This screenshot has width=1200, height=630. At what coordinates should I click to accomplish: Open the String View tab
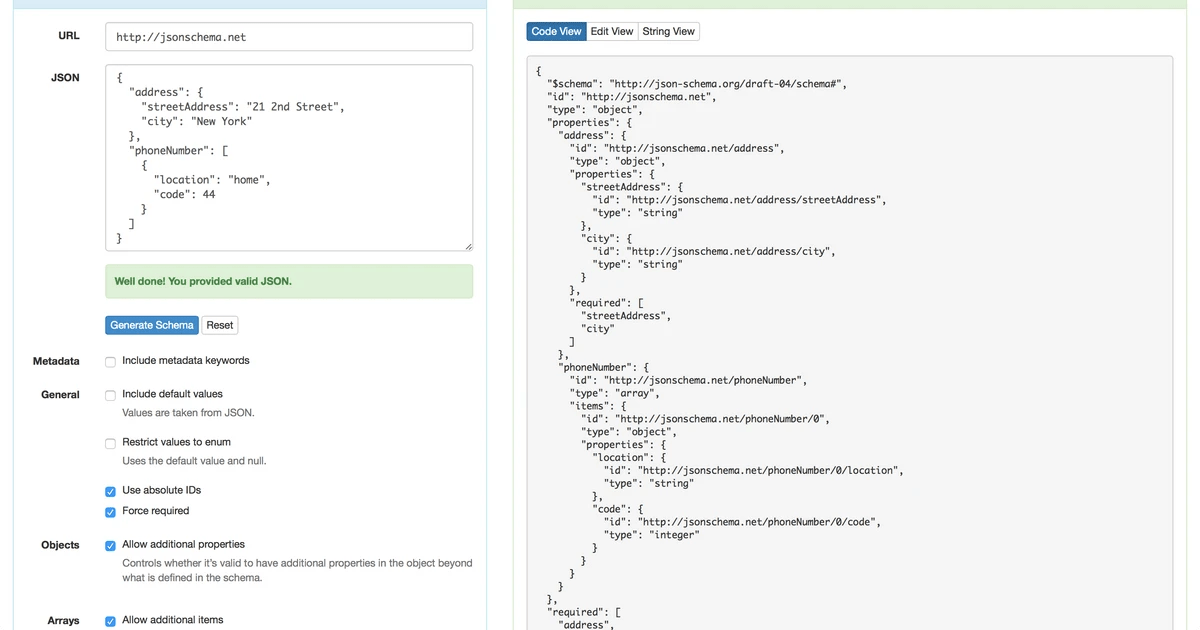click(x=668, y=31)
